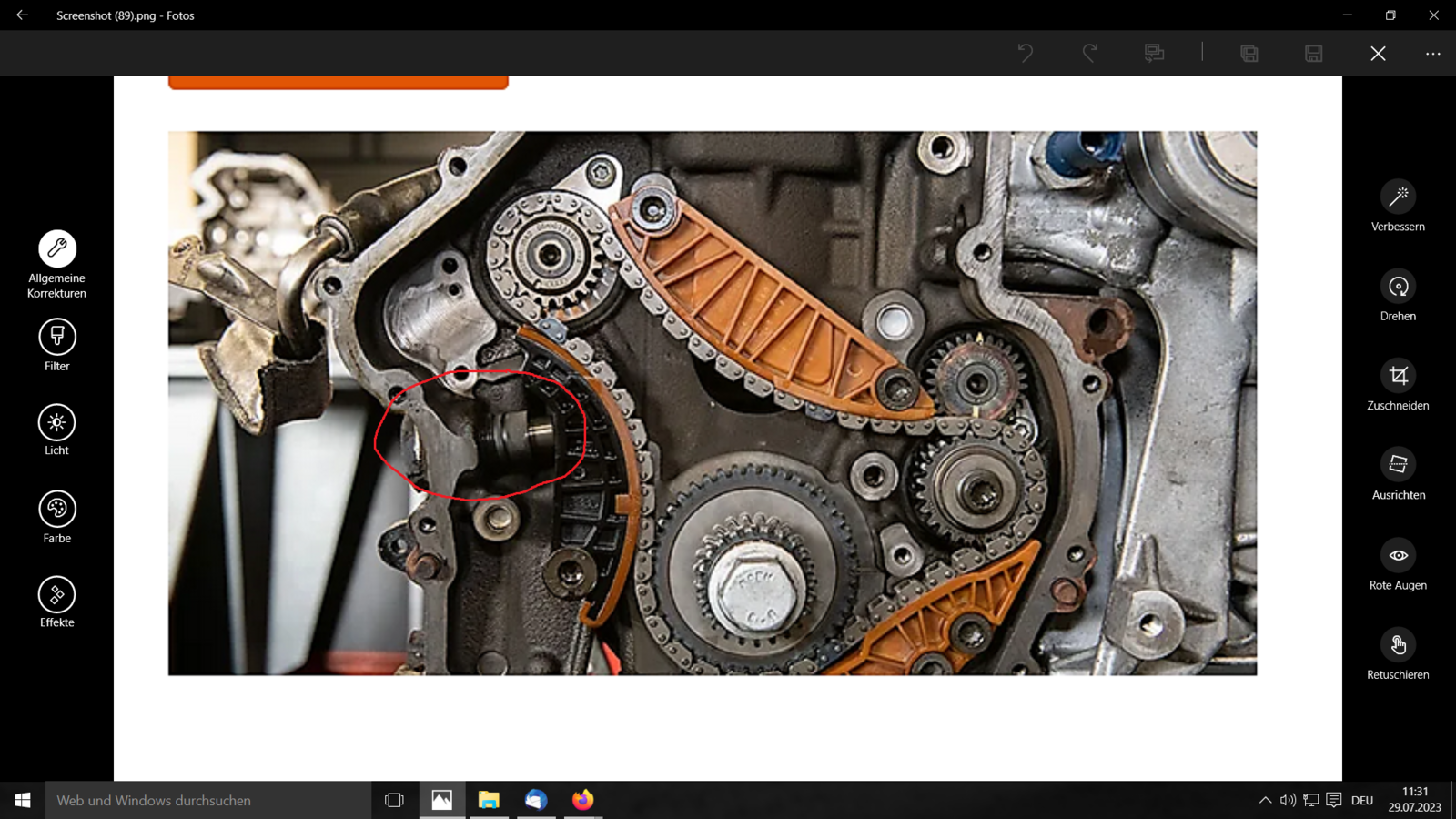Undo the last edit
This screenshot has height=819, width=1456.
(1026, 53)
